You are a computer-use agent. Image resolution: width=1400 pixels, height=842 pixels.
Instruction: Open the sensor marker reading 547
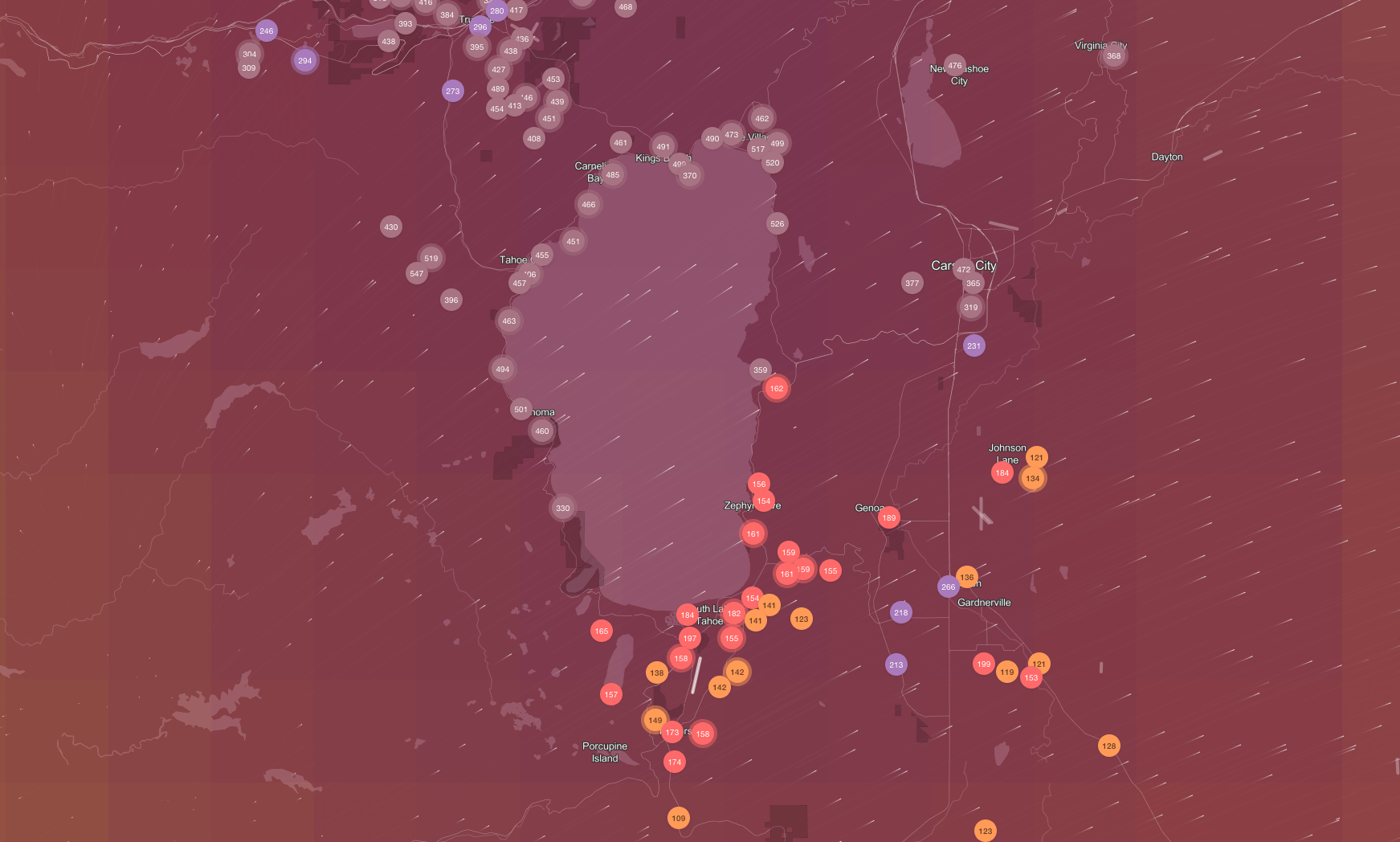pos(417,274)
